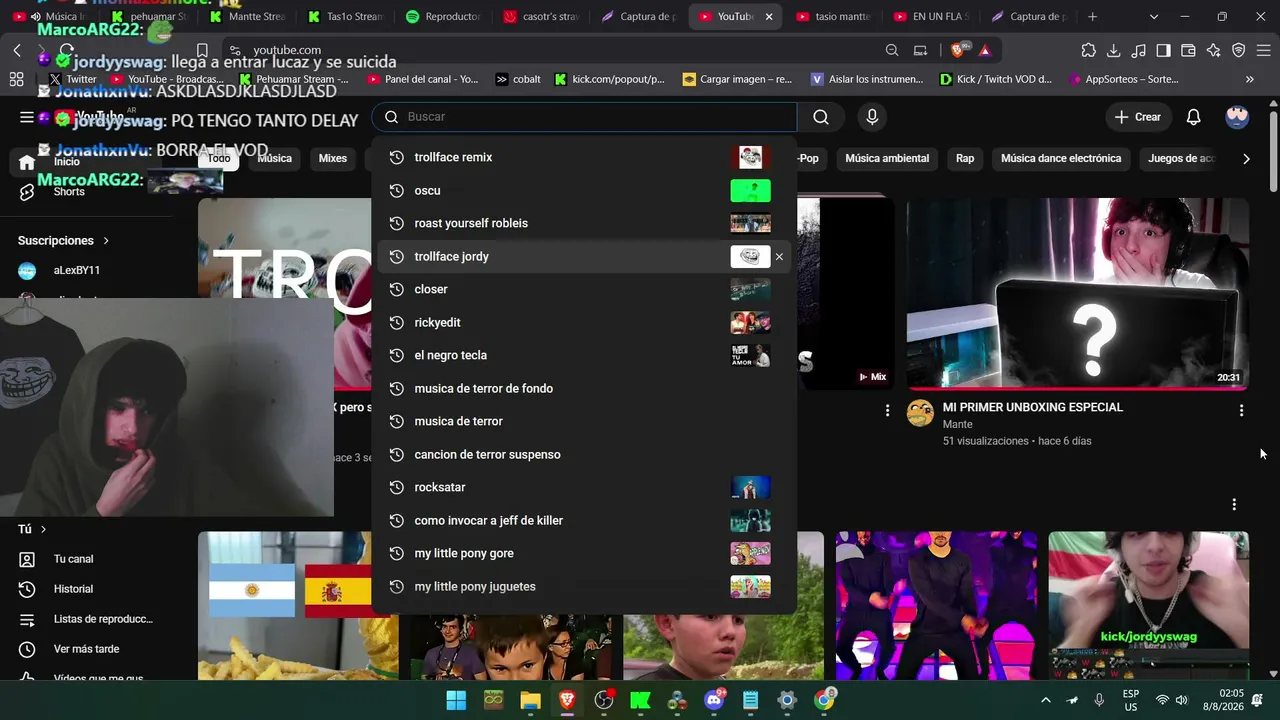Open 'Cargar imagen' bookmark
Viewport: 1280px width, 720px height.
738,79
